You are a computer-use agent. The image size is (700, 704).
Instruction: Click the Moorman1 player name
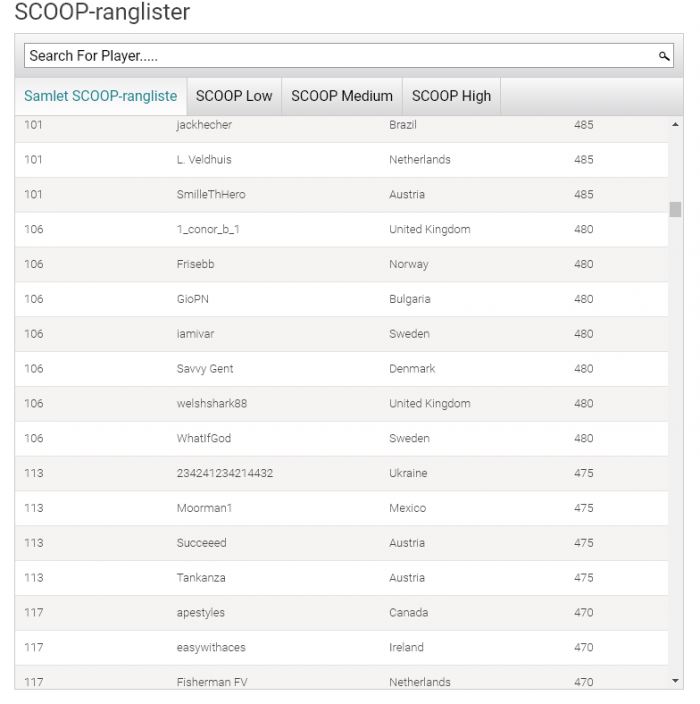pyautogui.click(x=204, y=509)
